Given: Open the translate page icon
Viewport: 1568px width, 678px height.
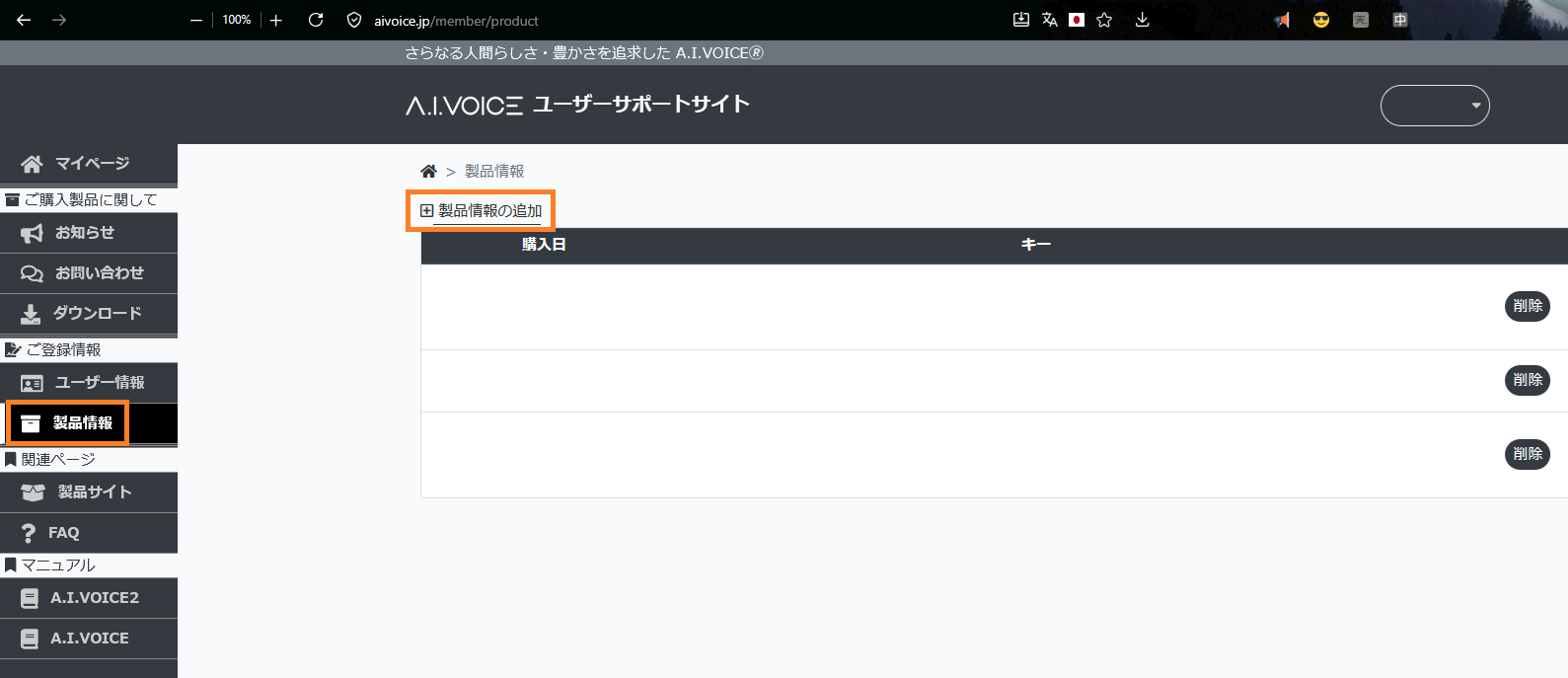Looking at the screenshot, I should tap(1050, 20).
